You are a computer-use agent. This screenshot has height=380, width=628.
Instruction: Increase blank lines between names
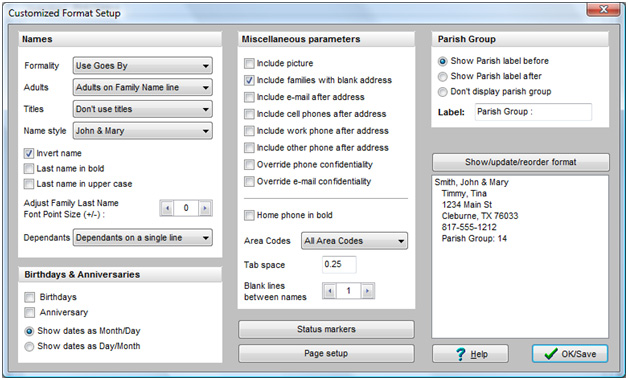(367, 291)
